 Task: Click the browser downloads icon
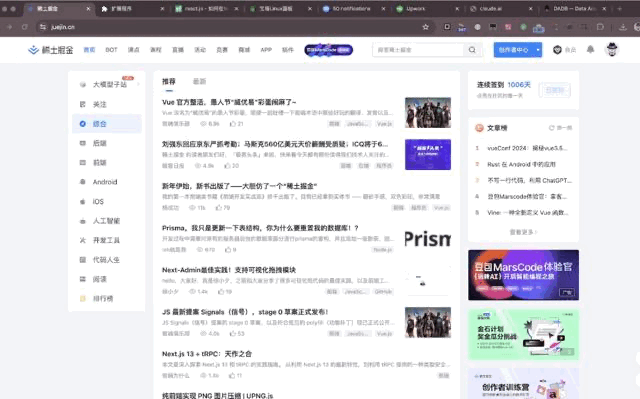[x=622, y=27]
